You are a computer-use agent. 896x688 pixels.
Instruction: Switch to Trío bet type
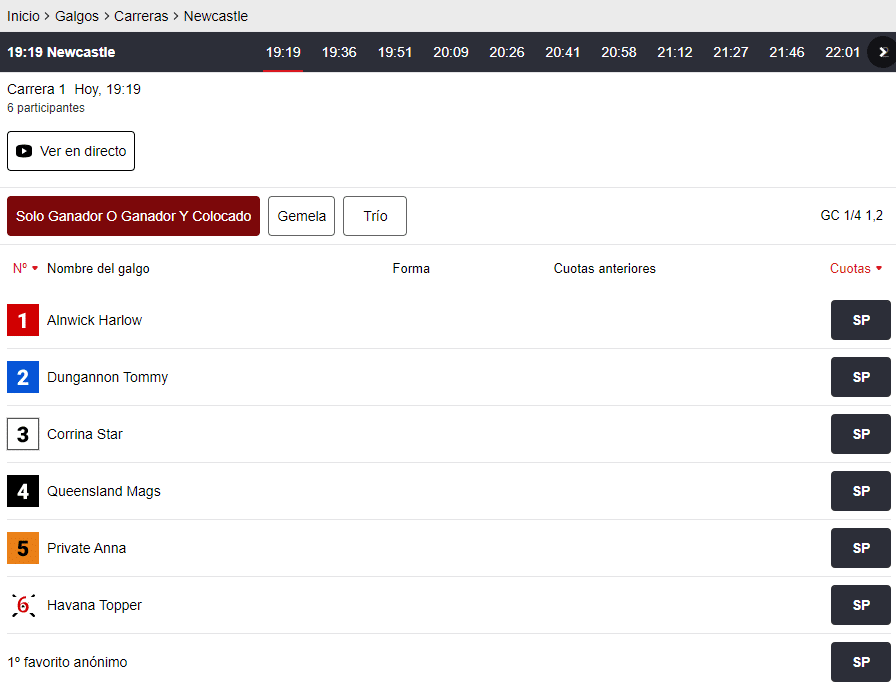coord(375,216)
